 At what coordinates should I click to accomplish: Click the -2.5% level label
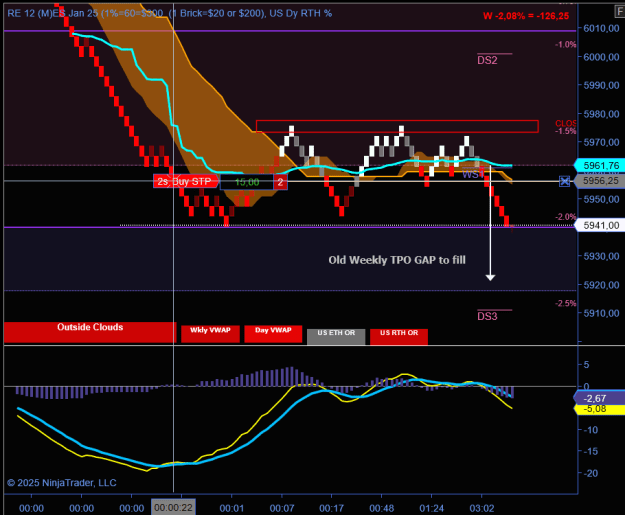(565, 303)
